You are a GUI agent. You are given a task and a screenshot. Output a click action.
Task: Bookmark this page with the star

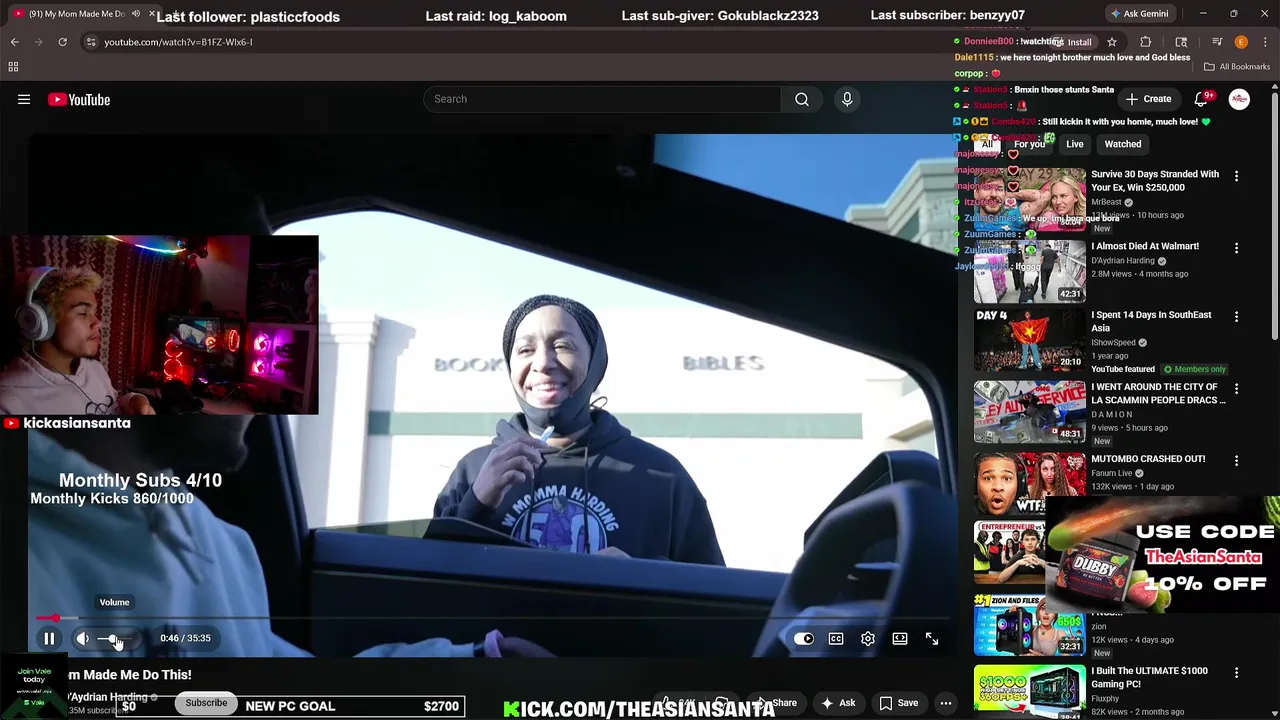coord(1112,42)
